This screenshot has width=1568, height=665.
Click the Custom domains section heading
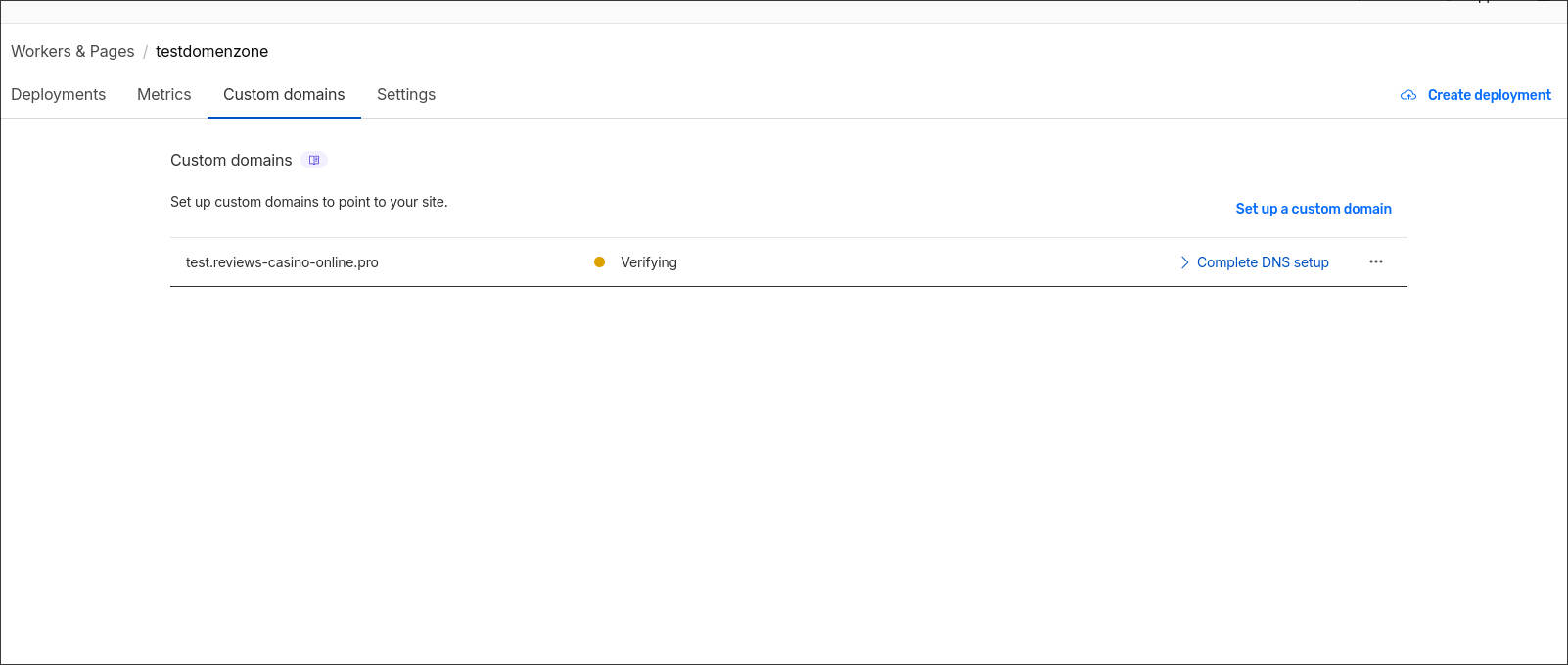click(231, 160)
